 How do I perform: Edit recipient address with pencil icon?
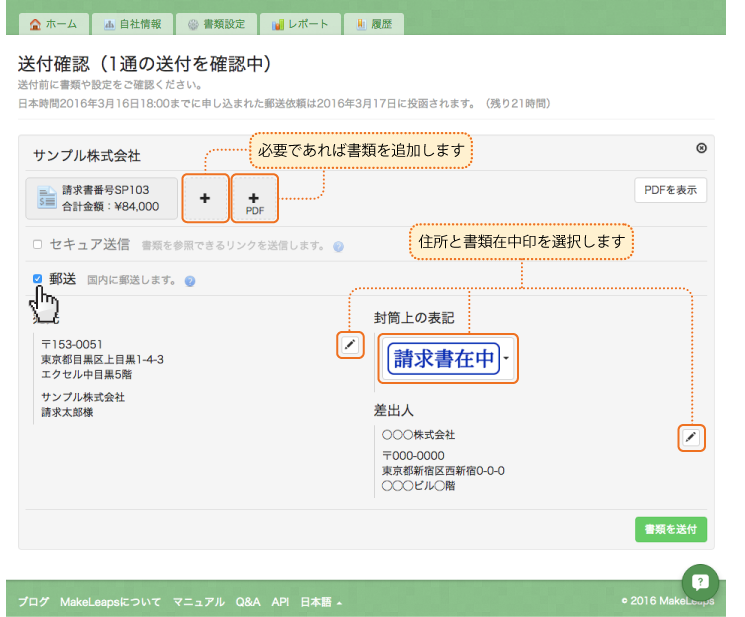[350, 345]
